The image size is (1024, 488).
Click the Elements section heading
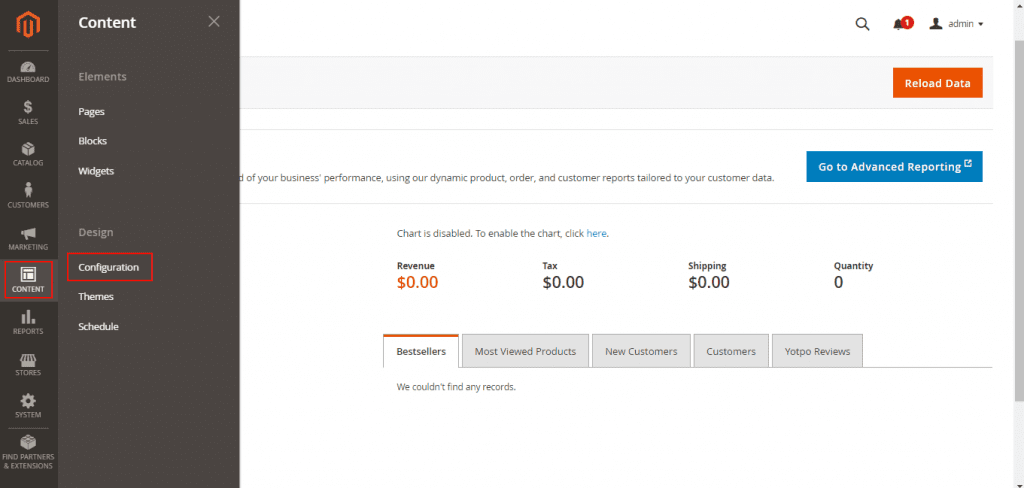pos(103,76)
